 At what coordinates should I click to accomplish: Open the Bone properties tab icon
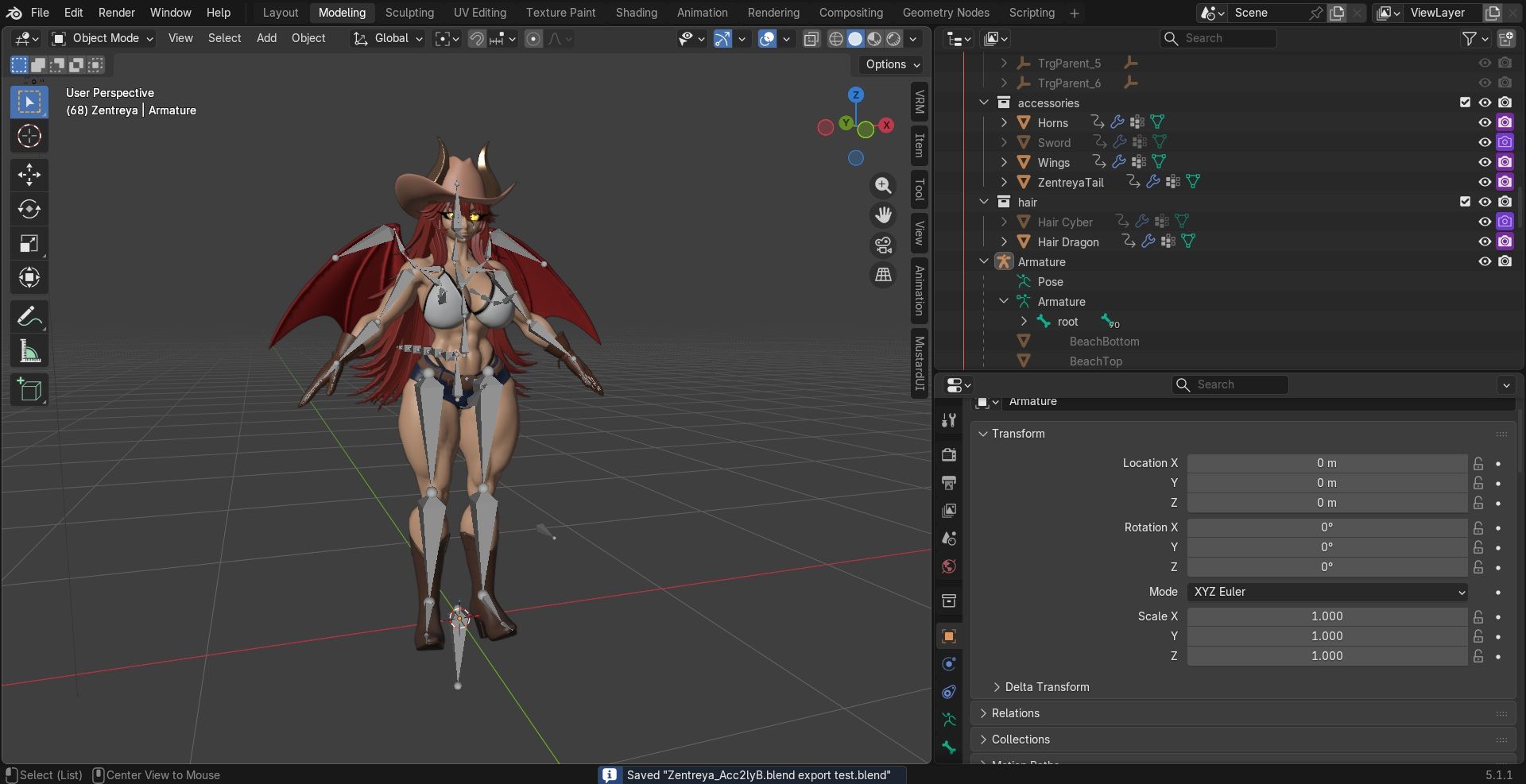(x=948, y=747)
